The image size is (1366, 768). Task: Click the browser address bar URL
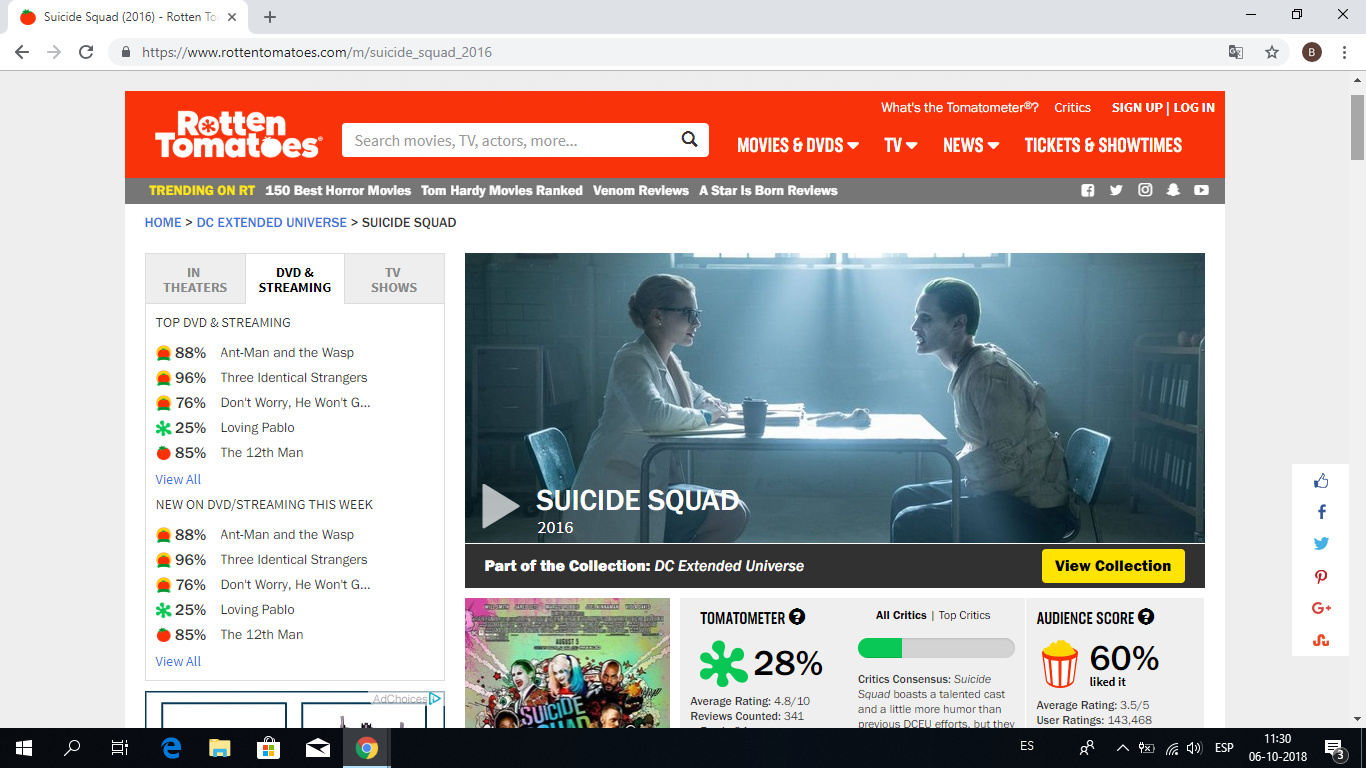click(x=317, y=52)
